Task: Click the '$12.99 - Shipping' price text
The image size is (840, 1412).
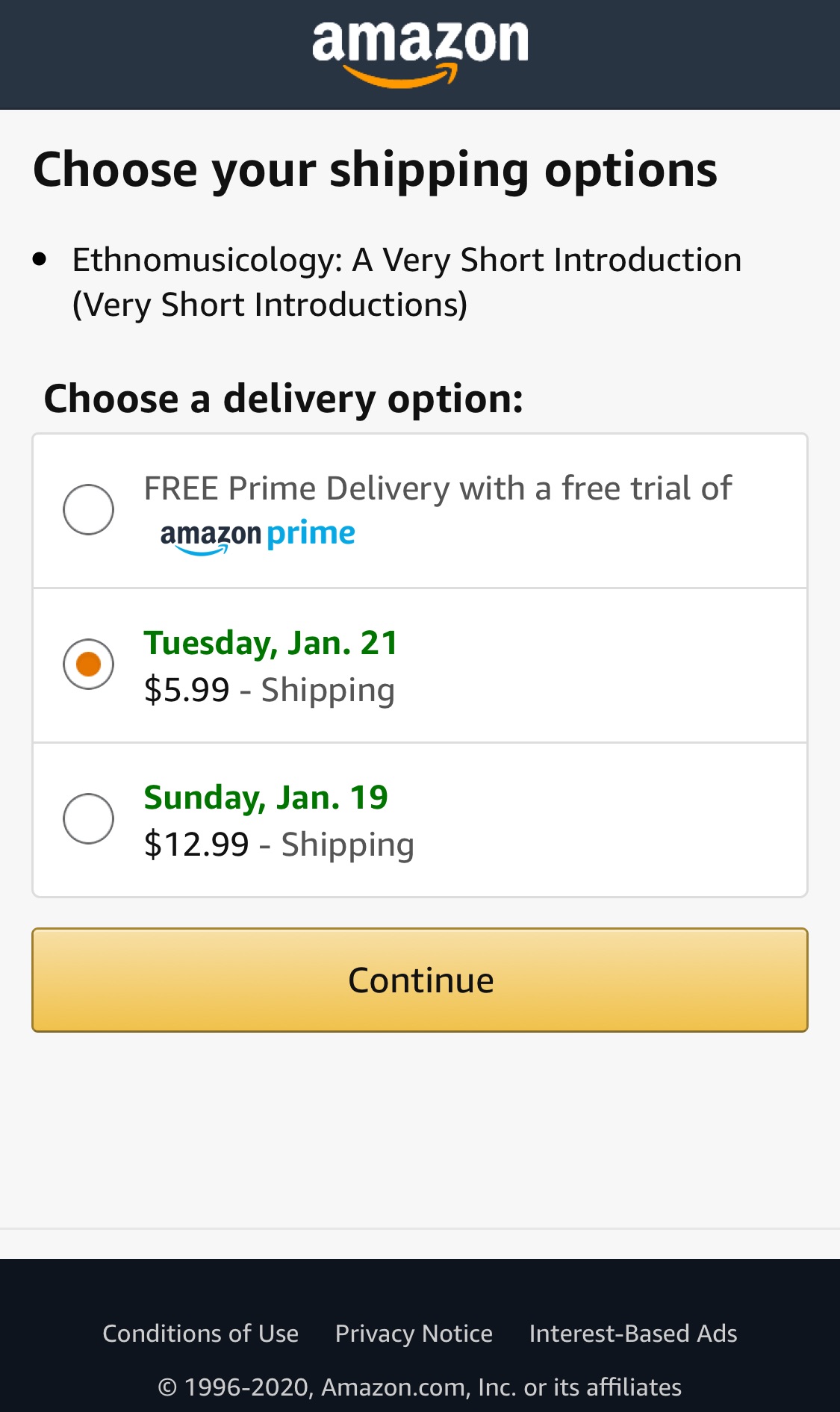Action: pos(279,845)
